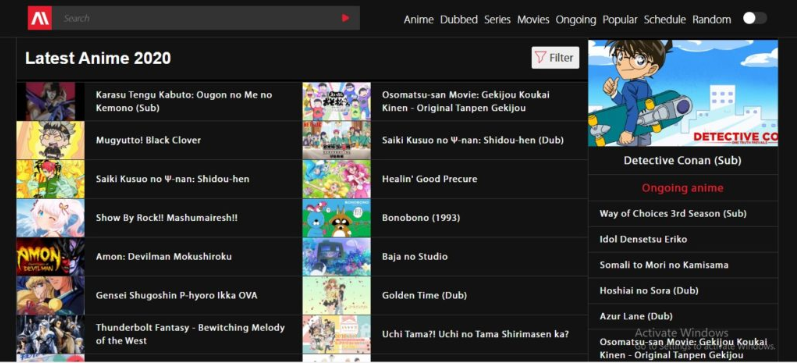Image resolution: width=798 pixels, height=364 pixels.
Task: Open Bonobono (1993) thumbnail
Action: click(336, 218)
